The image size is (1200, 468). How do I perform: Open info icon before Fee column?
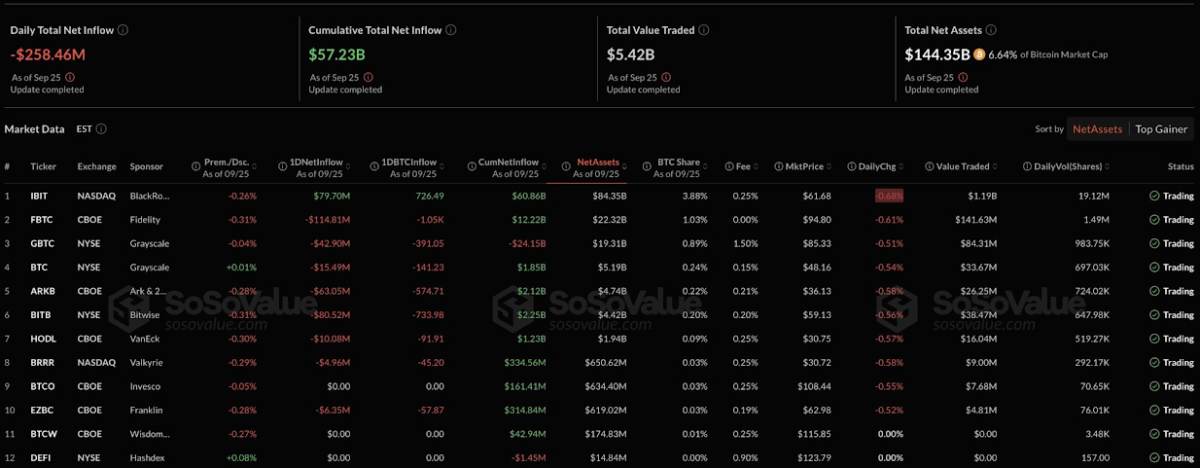[728, 166]
